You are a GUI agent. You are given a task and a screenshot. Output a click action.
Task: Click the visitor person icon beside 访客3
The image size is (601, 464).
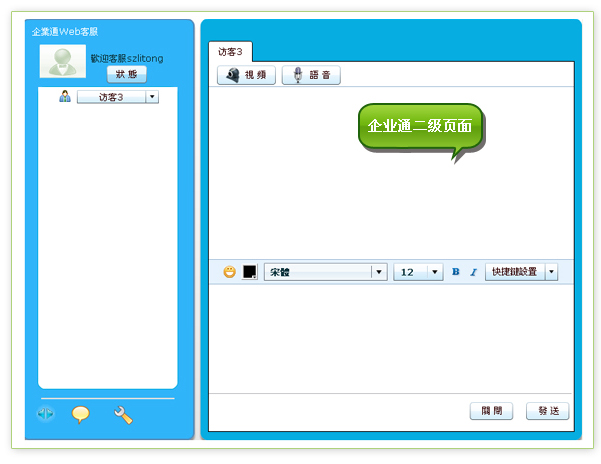point(65,97)
